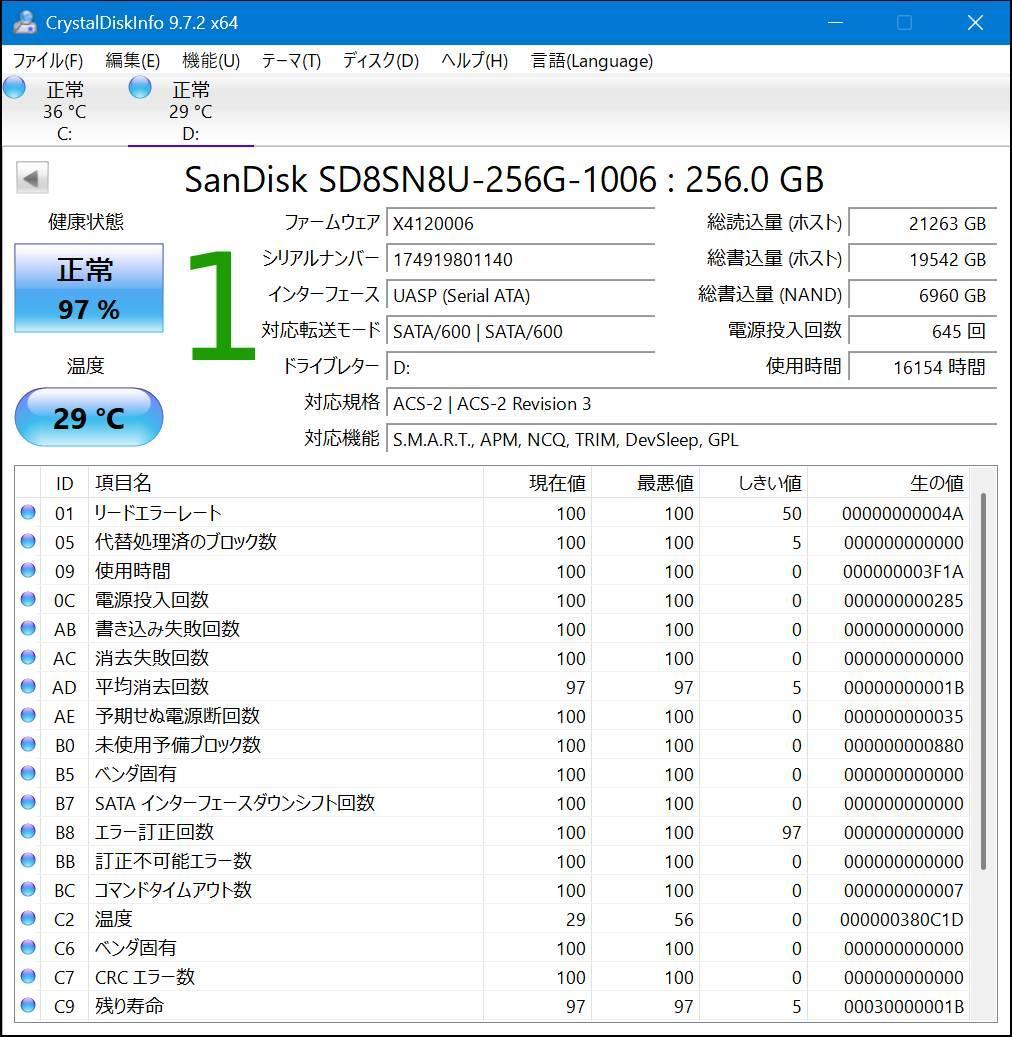This screenshot has height=1037, width=1012.
Task: Open the 機能(U) menu
Action: click(209, 60)
